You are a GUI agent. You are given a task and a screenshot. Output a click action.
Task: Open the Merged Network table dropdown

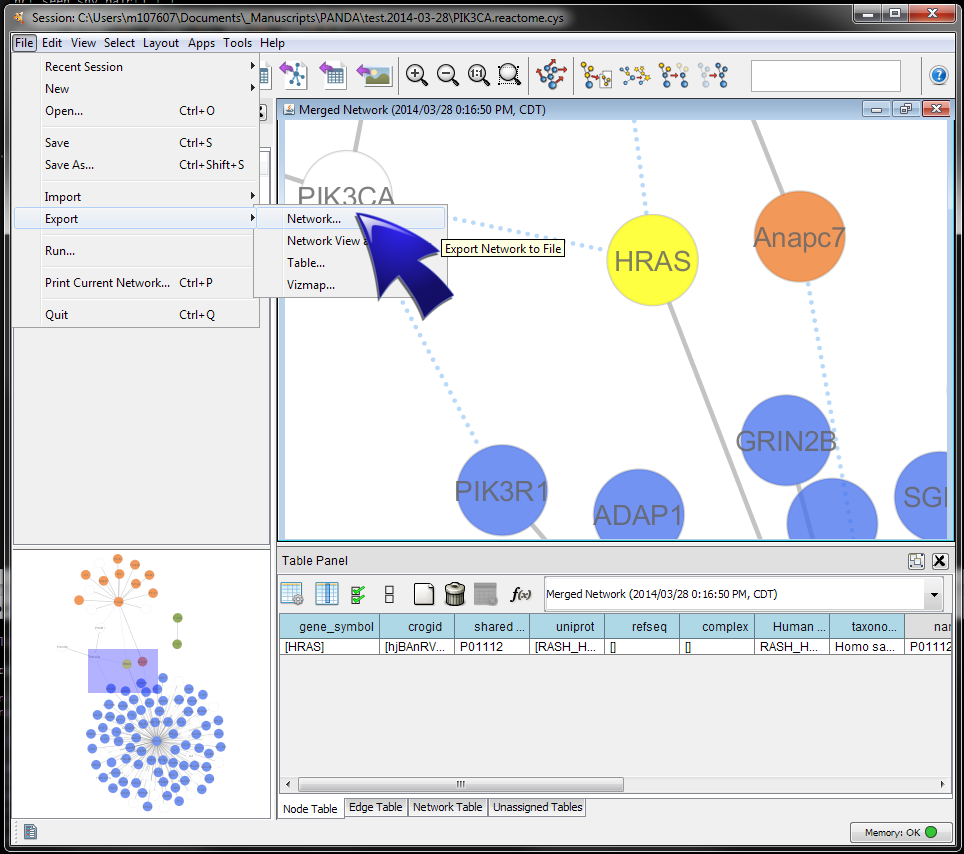tap(934, 594)
